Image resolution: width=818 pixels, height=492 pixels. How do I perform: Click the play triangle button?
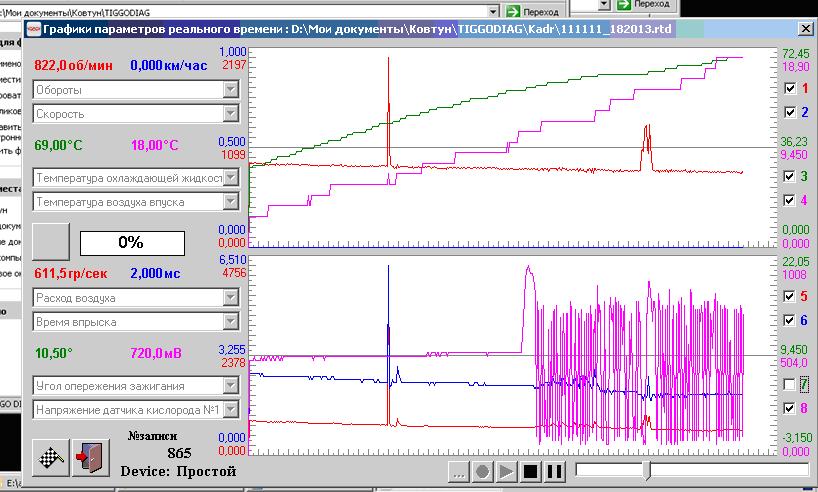pyautogui.click(x=507, y=473)
